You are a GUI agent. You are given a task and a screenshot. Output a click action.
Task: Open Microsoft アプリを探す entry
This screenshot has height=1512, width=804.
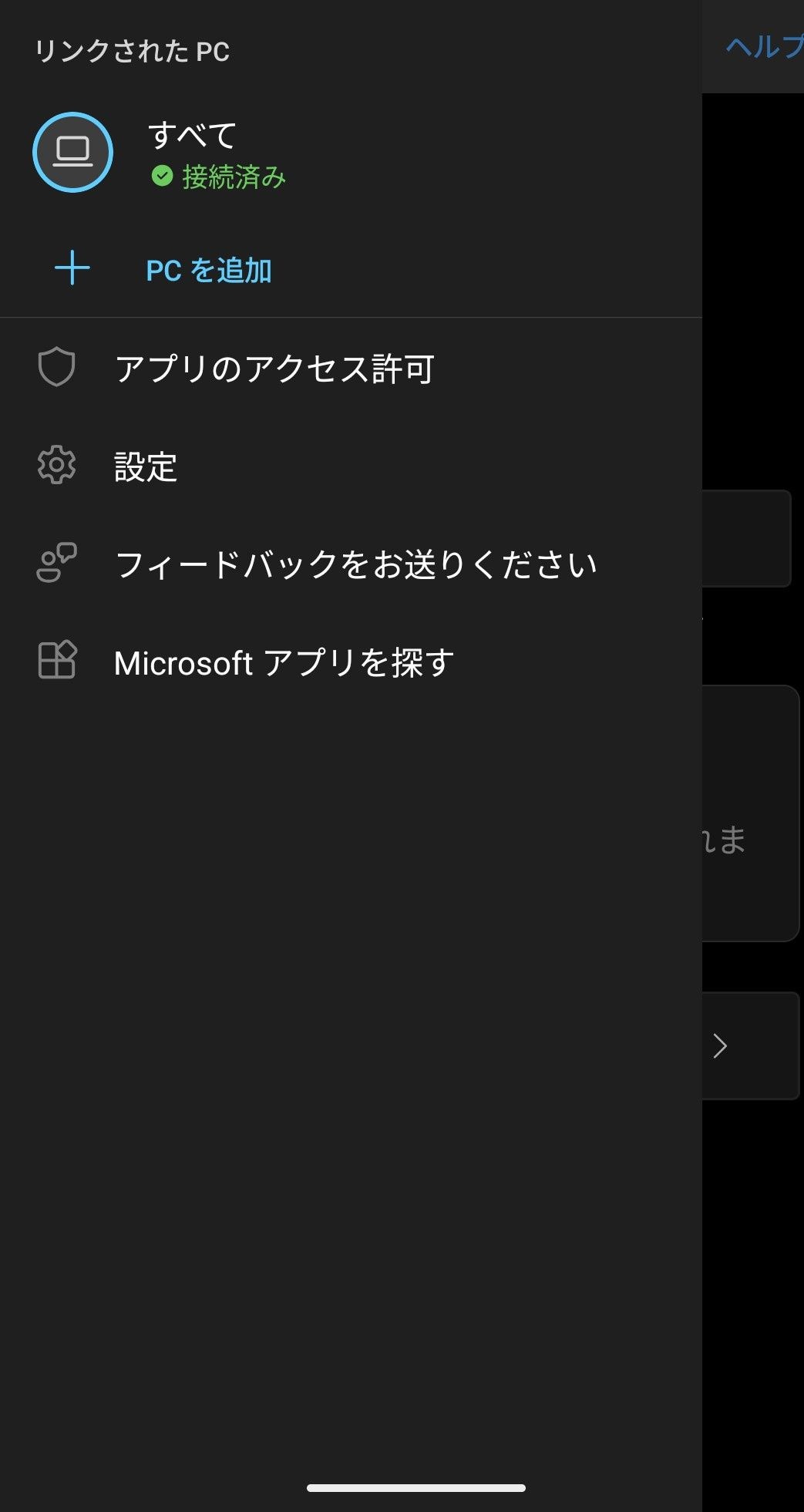[284, 662]
